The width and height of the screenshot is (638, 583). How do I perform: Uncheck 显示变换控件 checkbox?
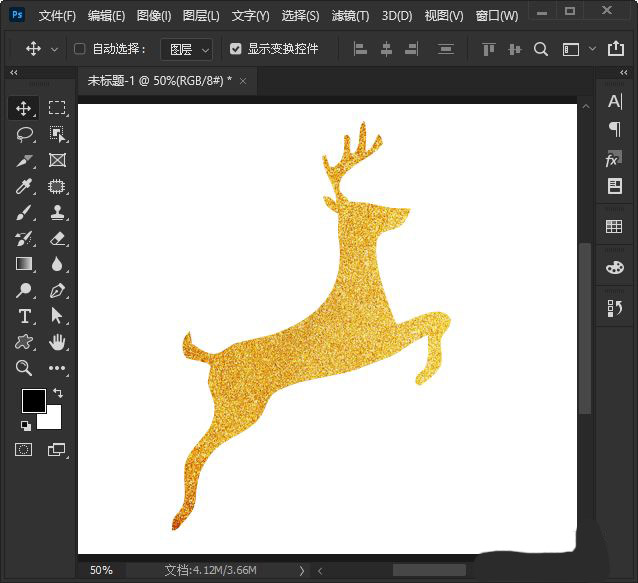click(x=236, y=48)
